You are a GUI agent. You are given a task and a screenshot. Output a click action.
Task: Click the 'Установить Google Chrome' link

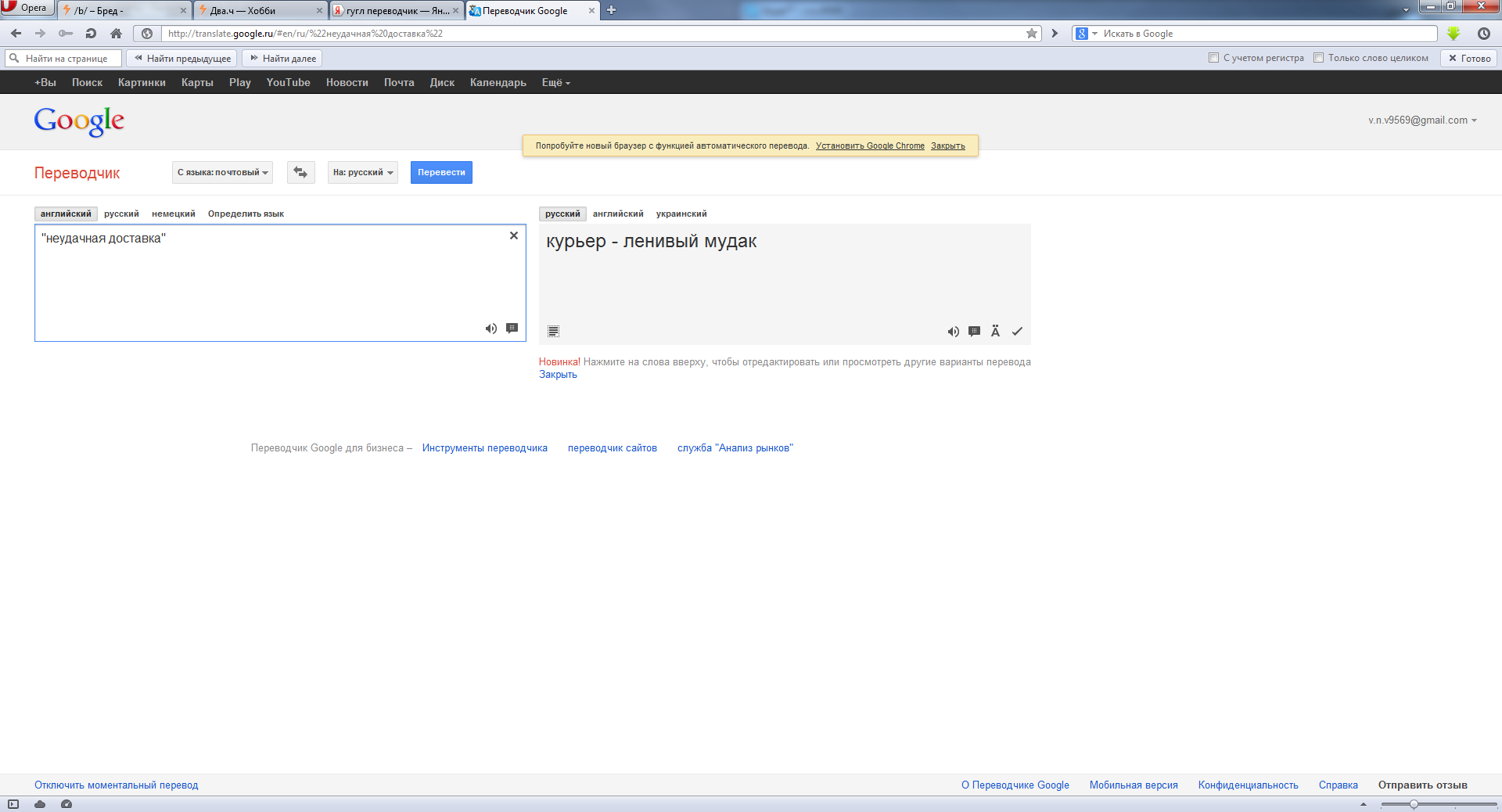pos(870,146)
